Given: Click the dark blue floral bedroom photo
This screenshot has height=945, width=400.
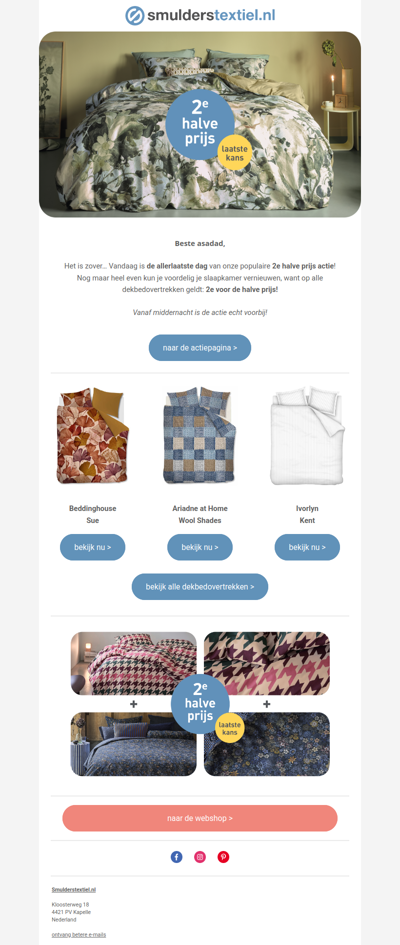Looking at the screenshot, I should click(134, 744).
